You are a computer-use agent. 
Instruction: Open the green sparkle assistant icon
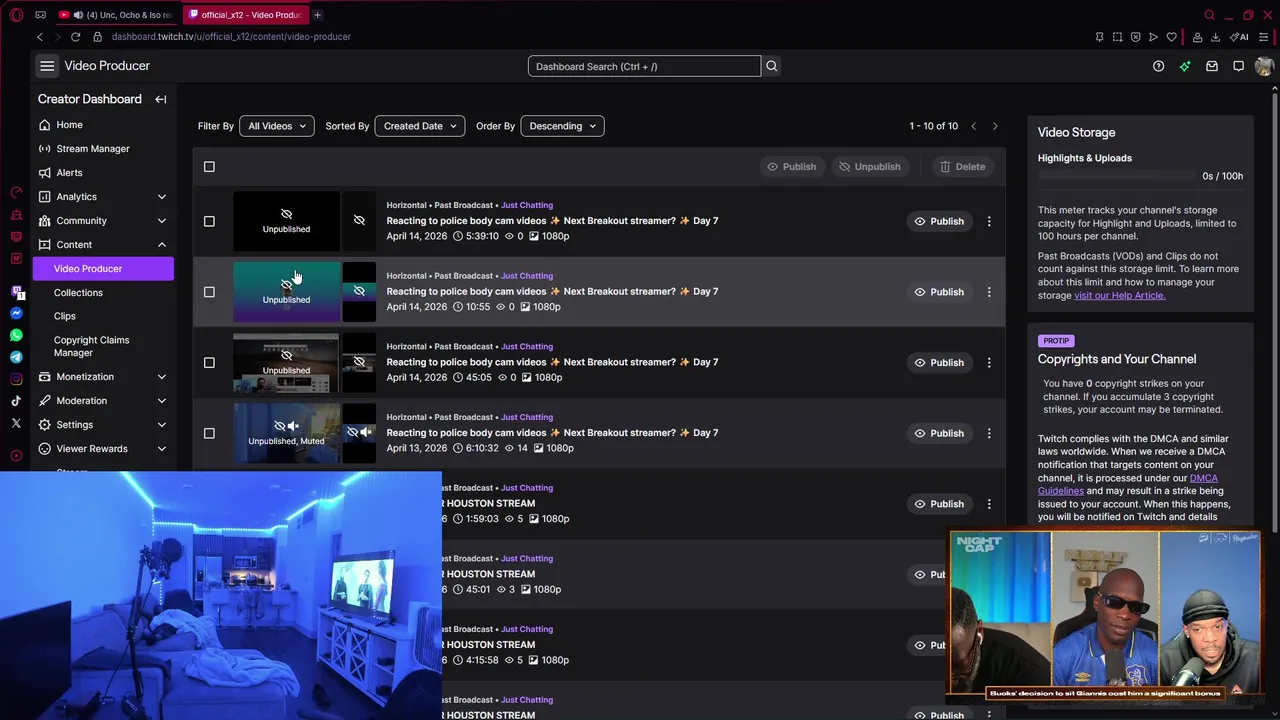(1185, 66)
